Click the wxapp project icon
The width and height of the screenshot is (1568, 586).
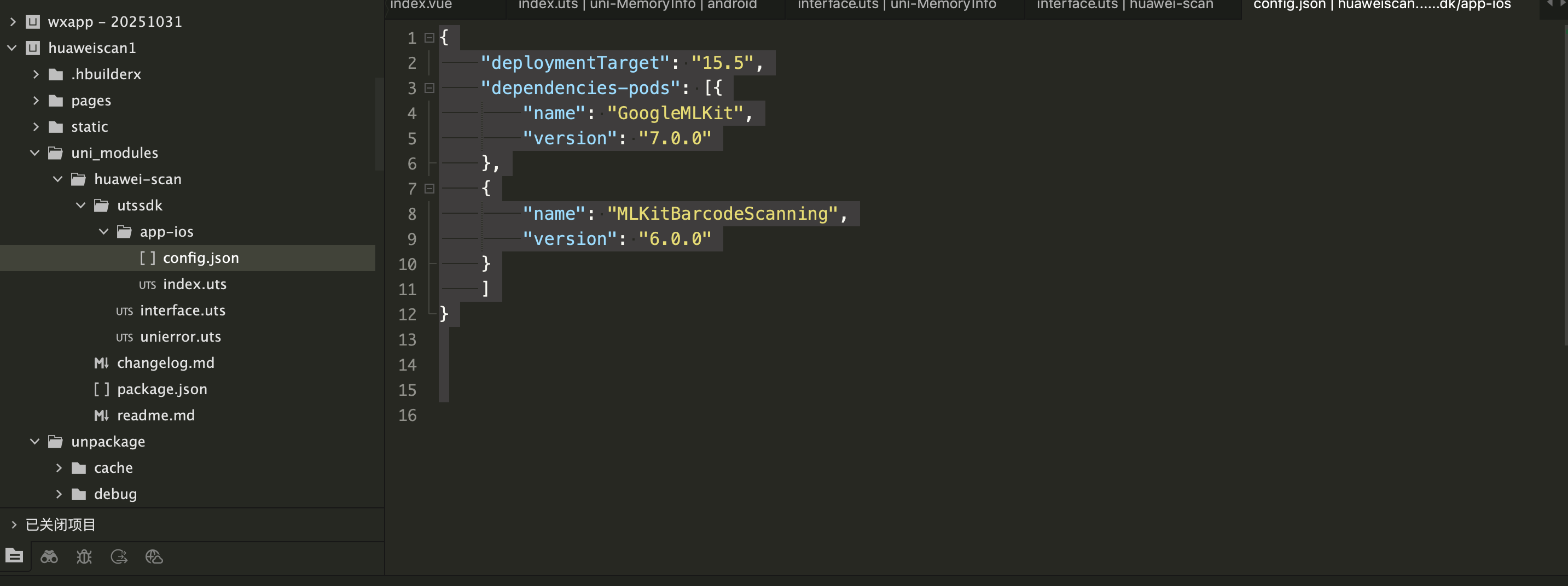[33, 22]
